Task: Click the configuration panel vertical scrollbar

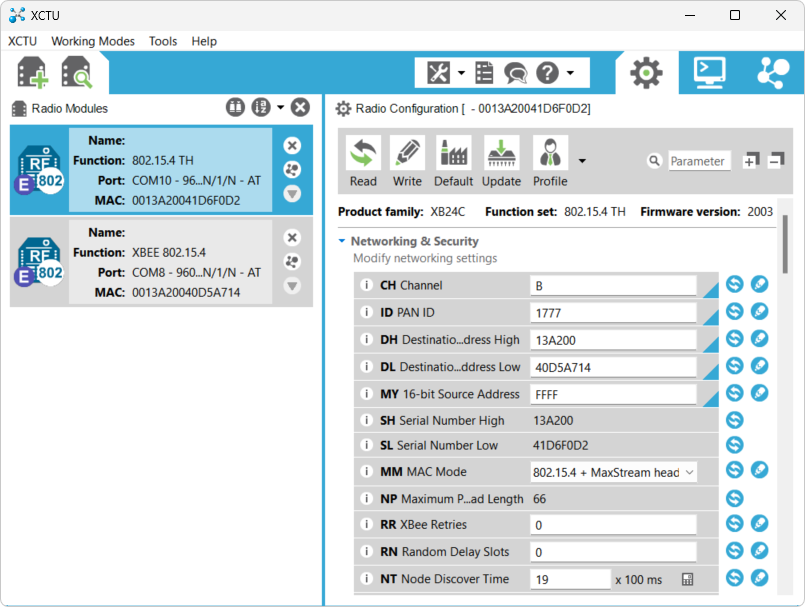Action: tap(784, 244)
